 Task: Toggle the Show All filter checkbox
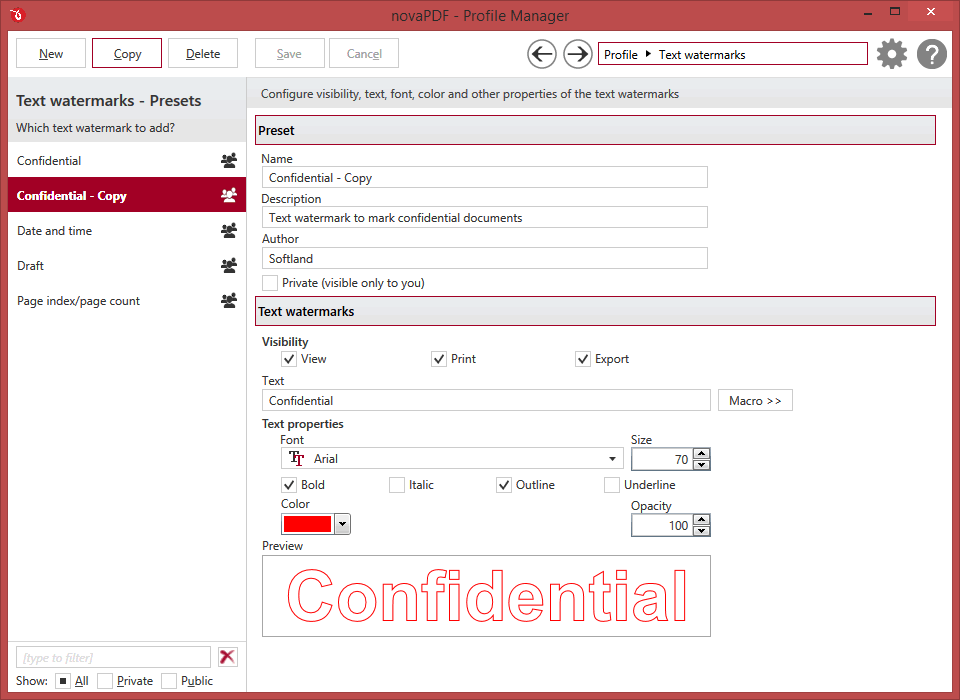coord(63,681)
